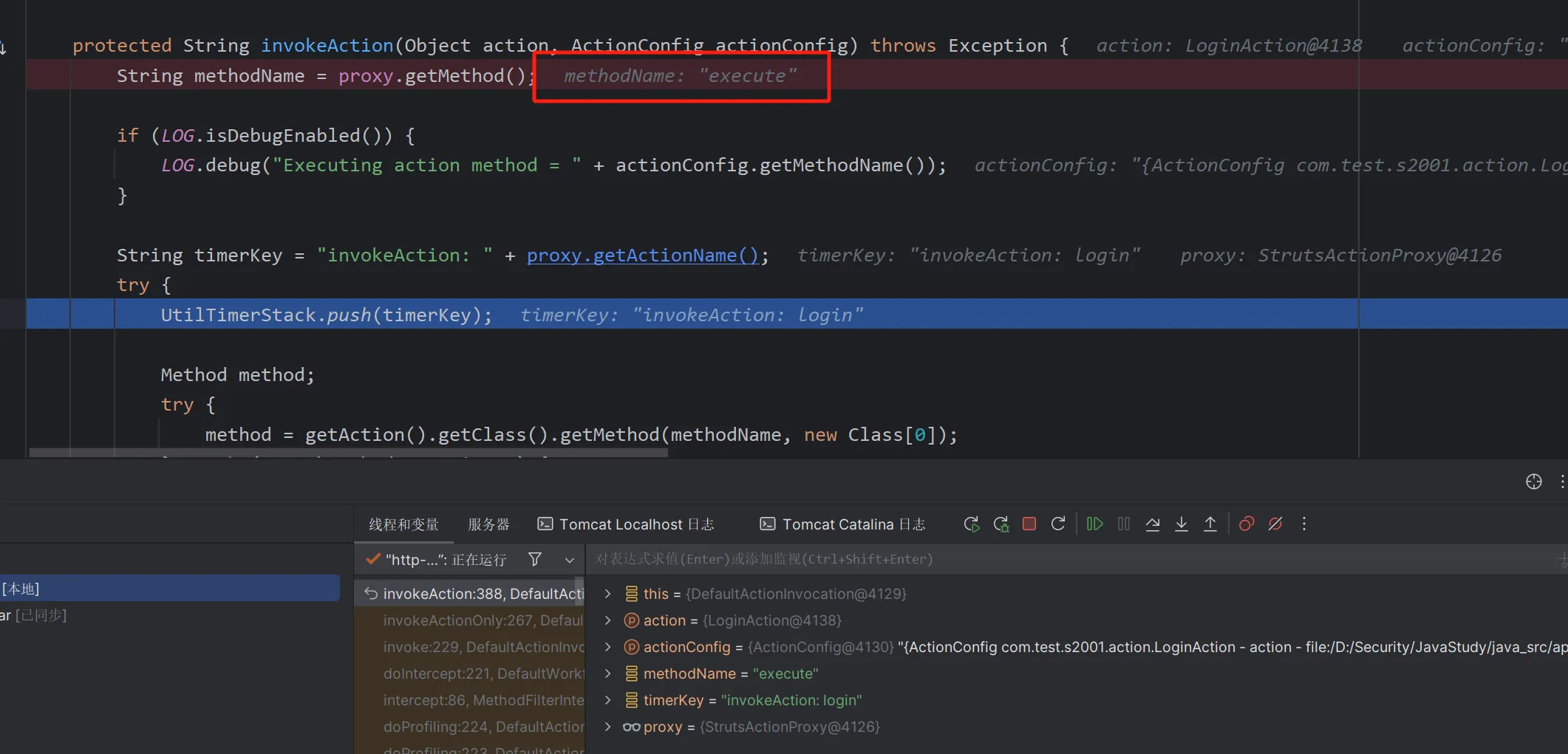Focus the evaluate expression input field
The image size is (1568, 754).
pyautogui.click(x=1071, y=559)
